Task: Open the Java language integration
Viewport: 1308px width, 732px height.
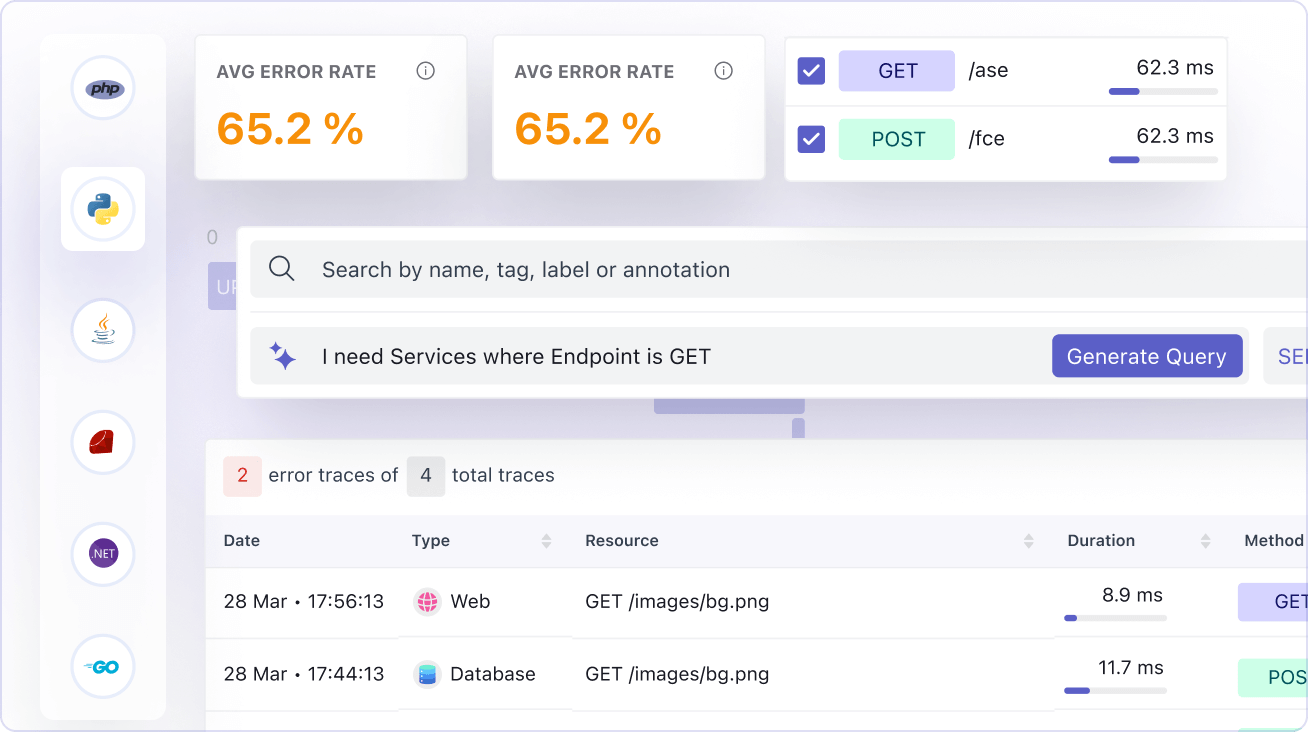Action: pos(102,330)
